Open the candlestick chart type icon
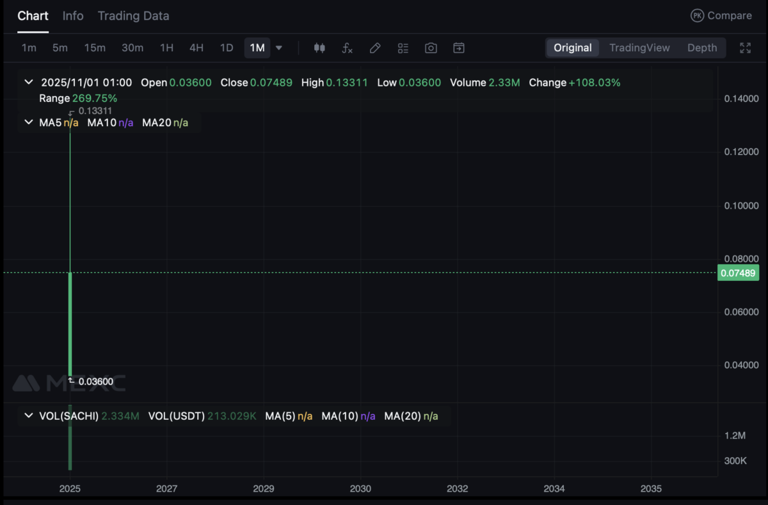 pyautogui.click(x=320, y=48)
